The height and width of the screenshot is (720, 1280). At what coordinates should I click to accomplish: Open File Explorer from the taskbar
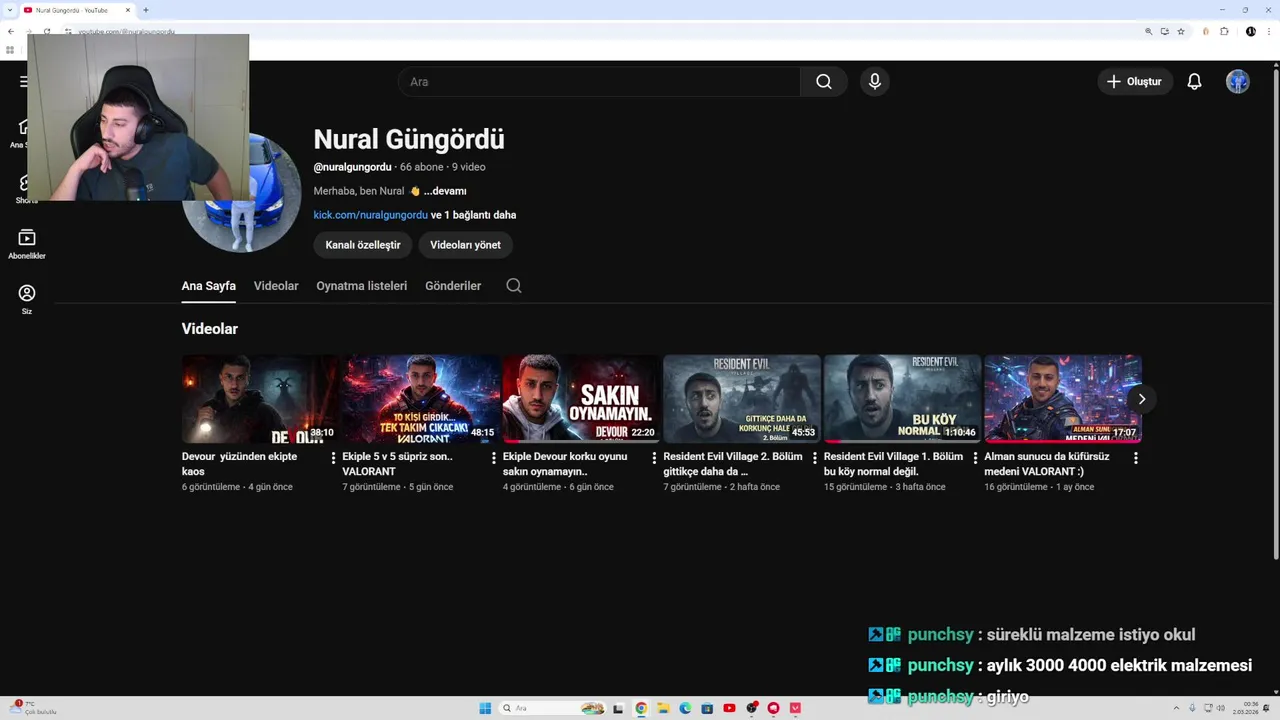(x=663, y=708)
